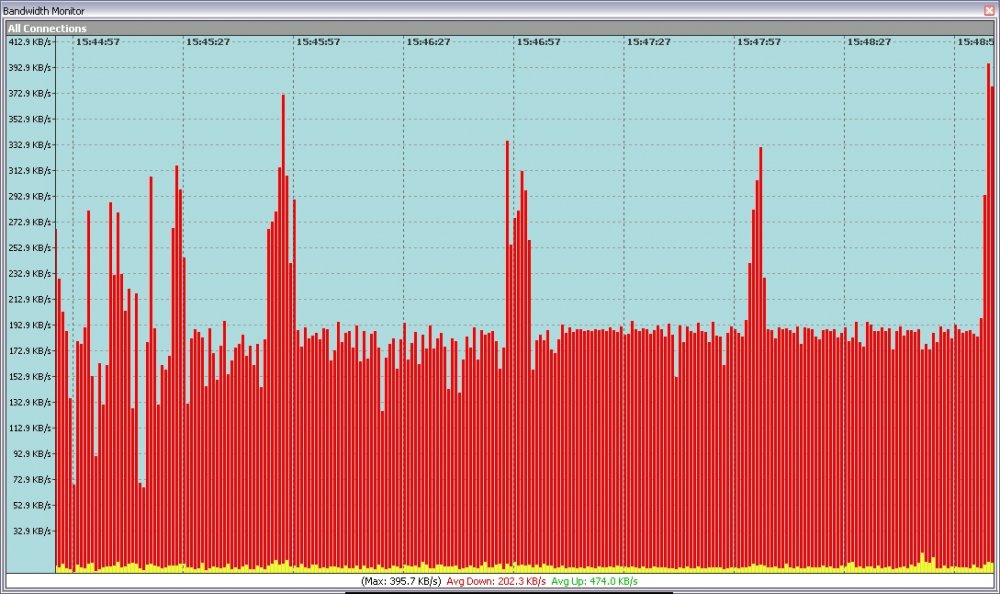Screen dimensions: 1000x594
Task: Select the 15:45:57 timestamp label
Action: (318, 43)
